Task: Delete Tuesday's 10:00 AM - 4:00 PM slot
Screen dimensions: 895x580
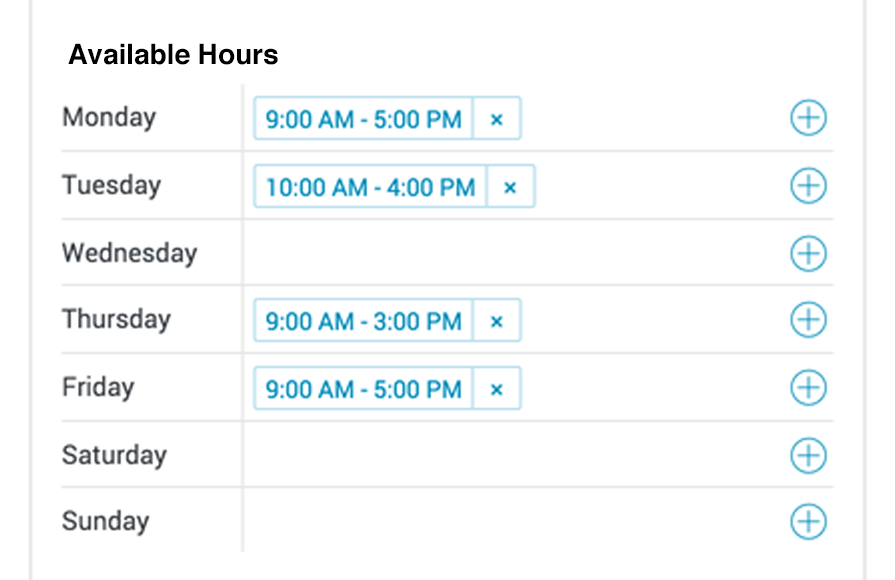Action: click(x=510, y=187)
